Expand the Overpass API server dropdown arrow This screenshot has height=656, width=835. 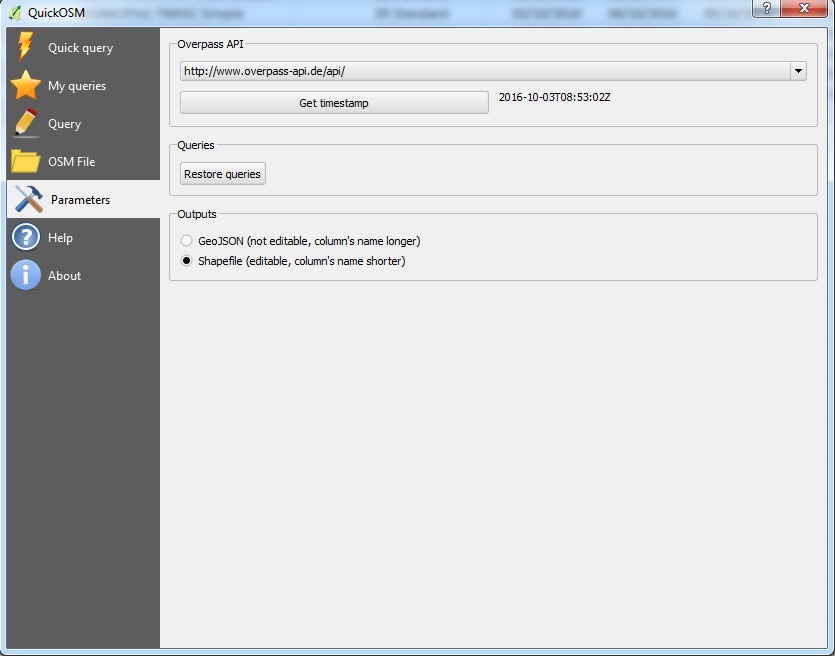point(798,71)
